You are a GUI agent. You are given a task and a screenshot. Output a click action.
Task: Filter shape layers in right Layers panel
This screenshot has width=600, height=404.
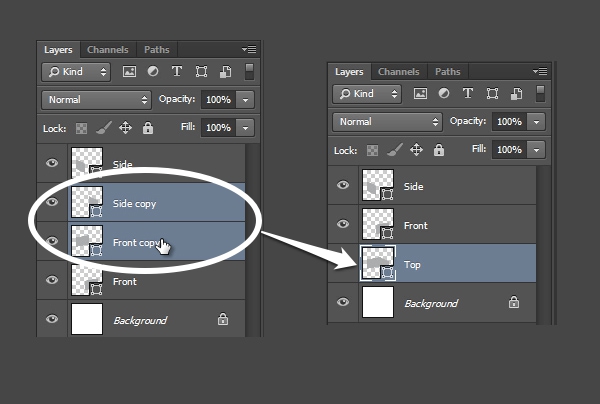pos(492,93)
